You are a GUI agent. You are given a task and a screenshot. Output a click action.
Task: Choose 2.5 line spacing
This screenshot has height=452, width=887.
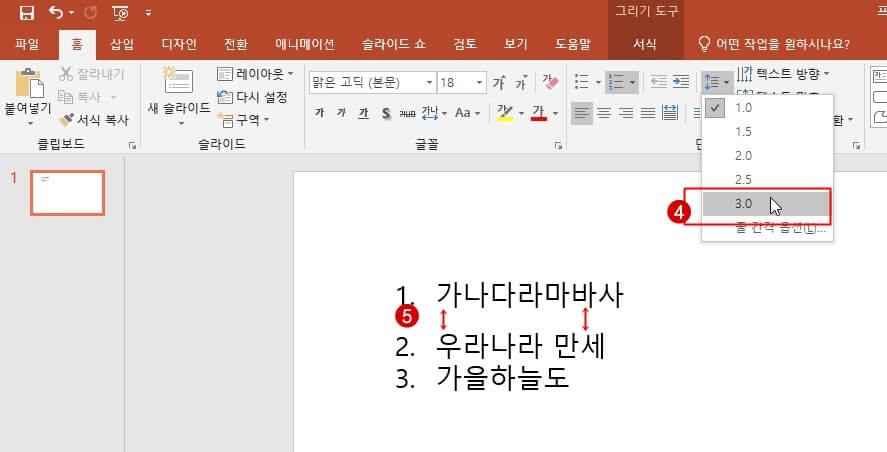768,180
